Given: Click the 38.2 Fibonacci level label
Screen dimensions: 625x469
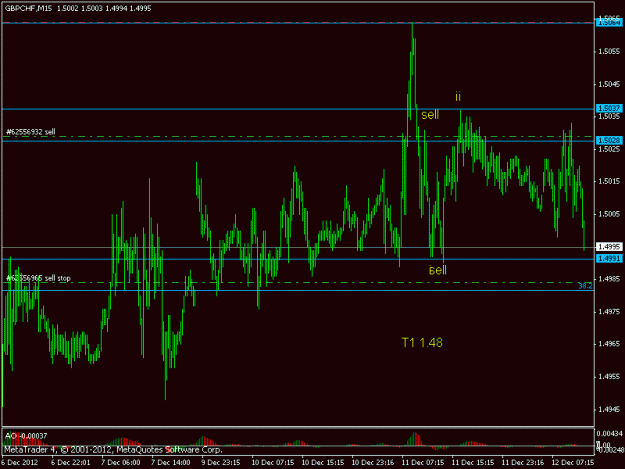Looking at the screenshot, I should click(585, 286).
